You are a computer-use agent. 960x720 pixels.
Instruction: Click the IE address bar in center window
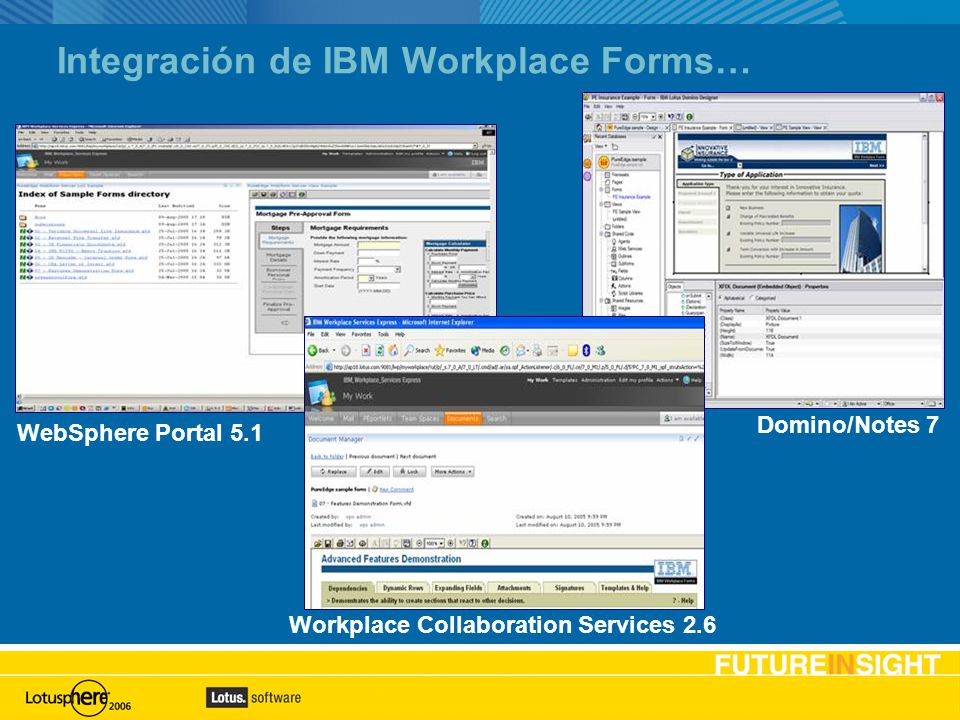513,367
